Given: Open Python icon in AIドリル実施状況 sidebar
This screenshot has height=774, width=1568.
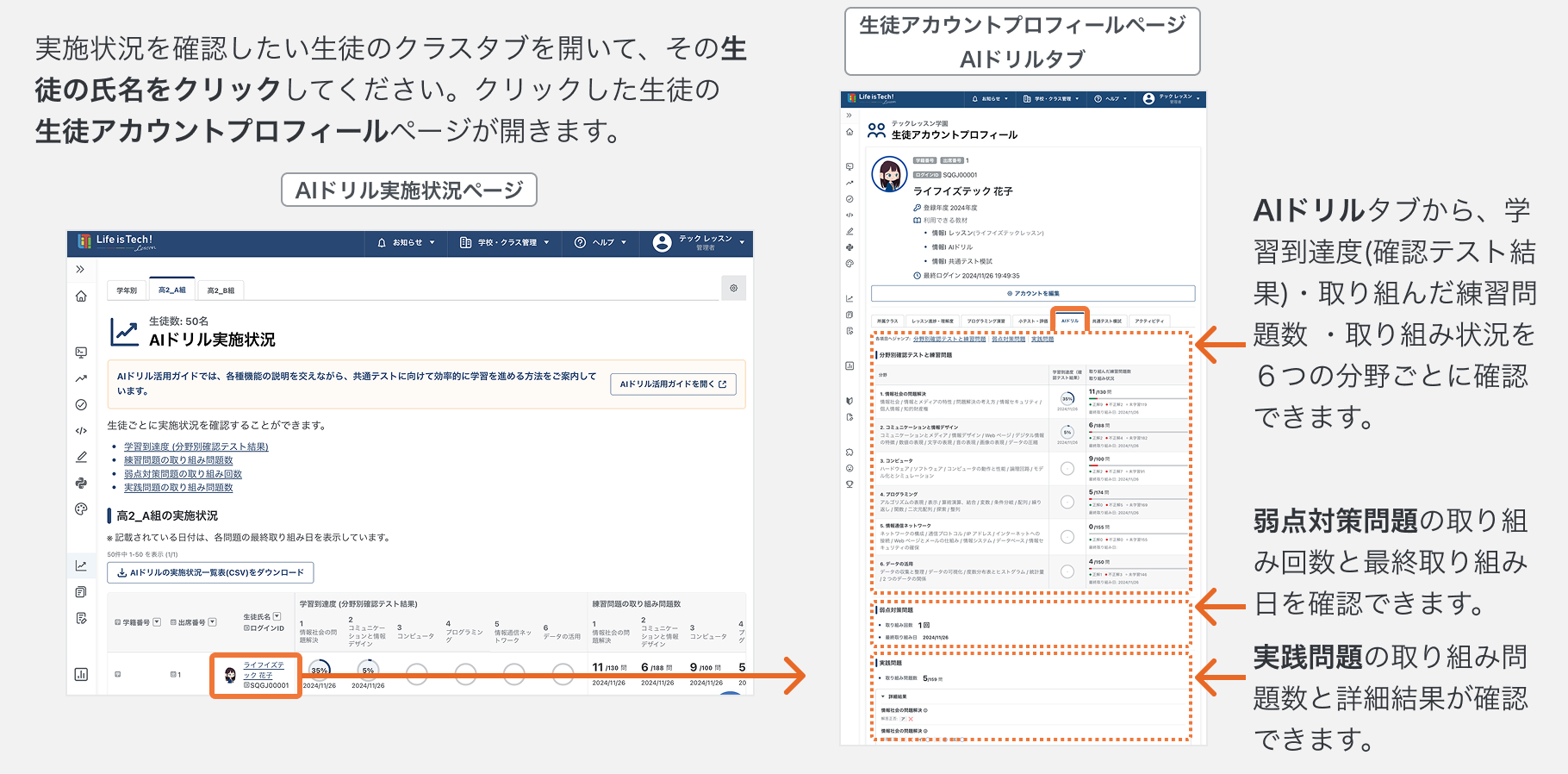Looking at the screenshot, I should pos(81,483).
